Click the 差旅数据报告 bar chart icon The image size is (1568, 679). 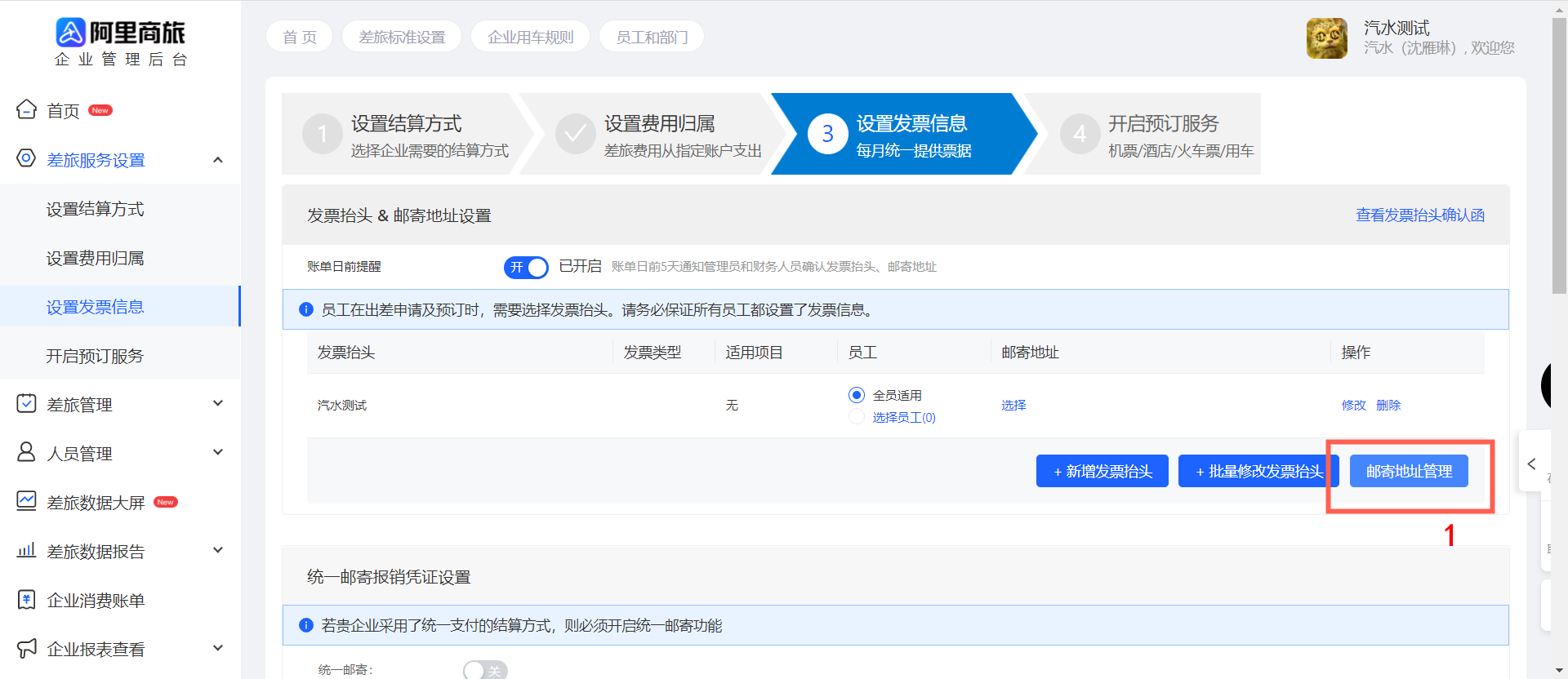26,550
